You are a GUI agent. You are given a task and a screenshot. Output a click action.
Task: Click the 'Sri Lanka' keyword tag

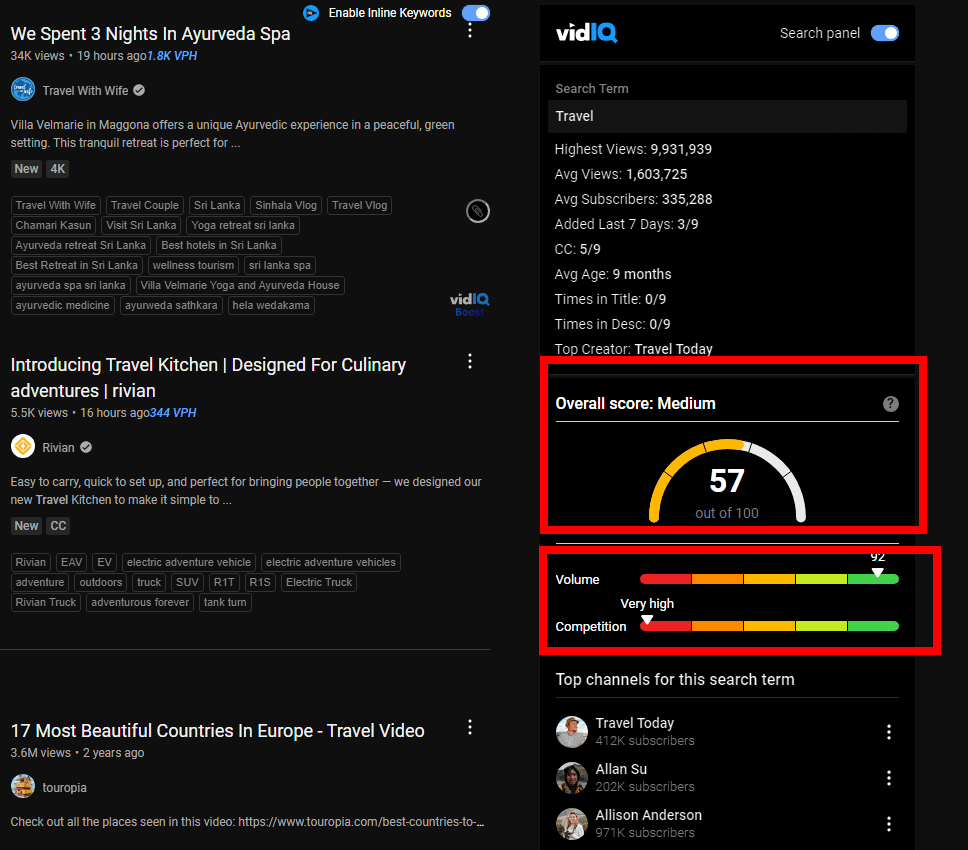pyautogui.click(x=217, y=205)
